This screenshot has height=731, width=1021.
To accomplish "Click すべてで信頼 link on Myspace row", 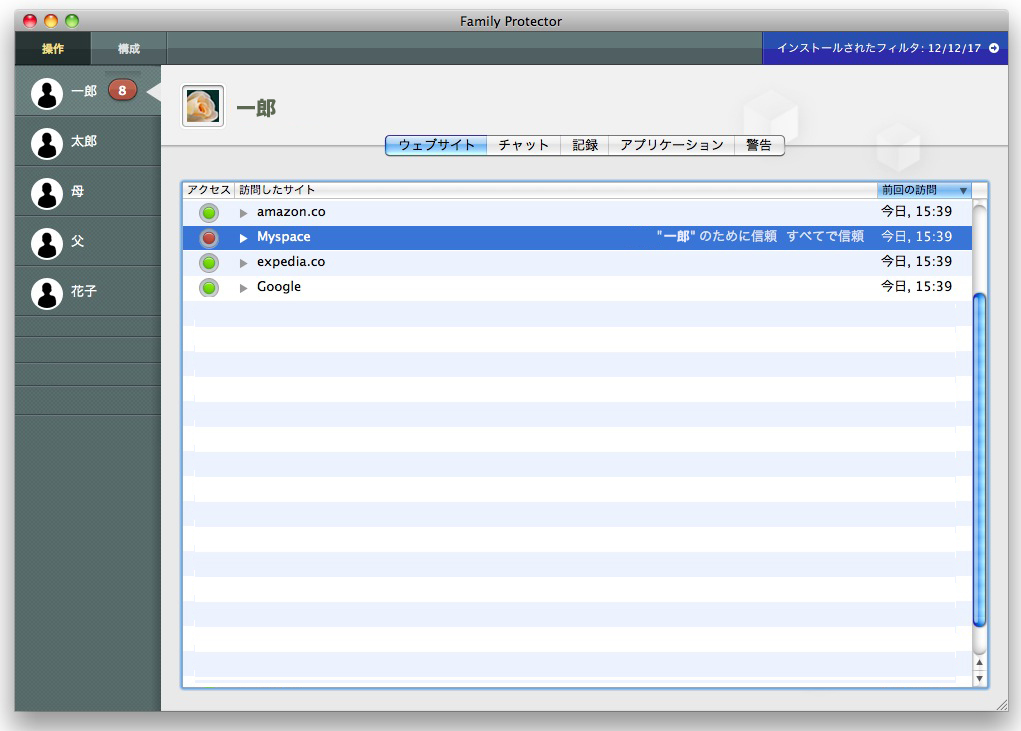I will (x=825, y=236).
